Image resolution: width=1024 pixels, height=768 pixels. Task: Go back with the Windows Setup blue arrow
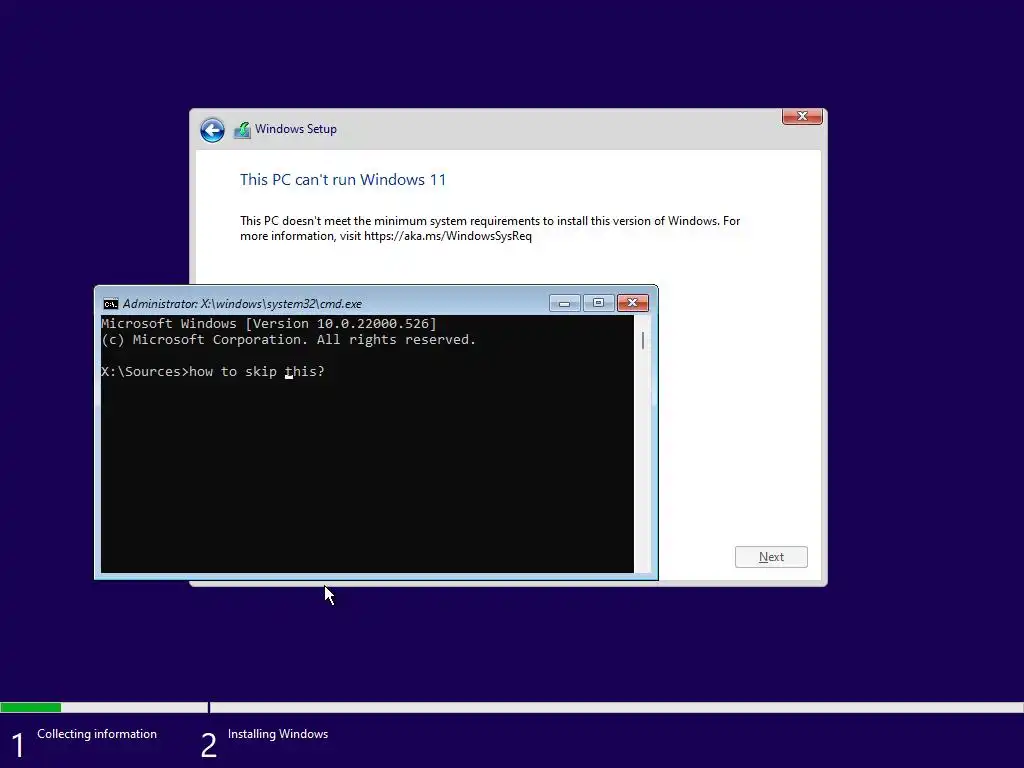pyautogui.click(x=212, y=130)
